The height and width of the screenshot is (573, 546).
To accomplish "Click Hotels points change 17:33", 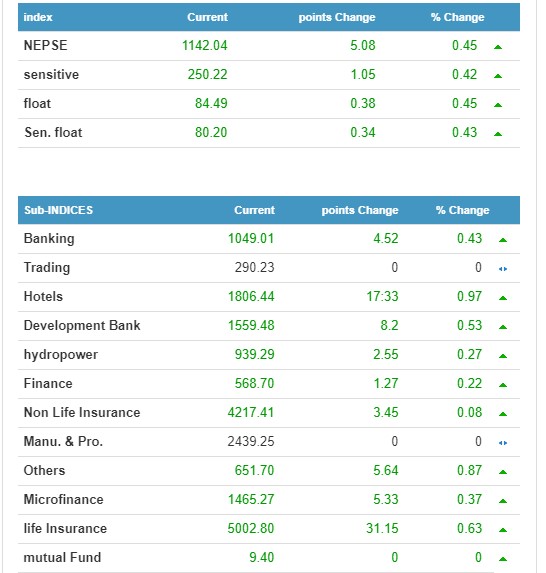I will point(382,296).
